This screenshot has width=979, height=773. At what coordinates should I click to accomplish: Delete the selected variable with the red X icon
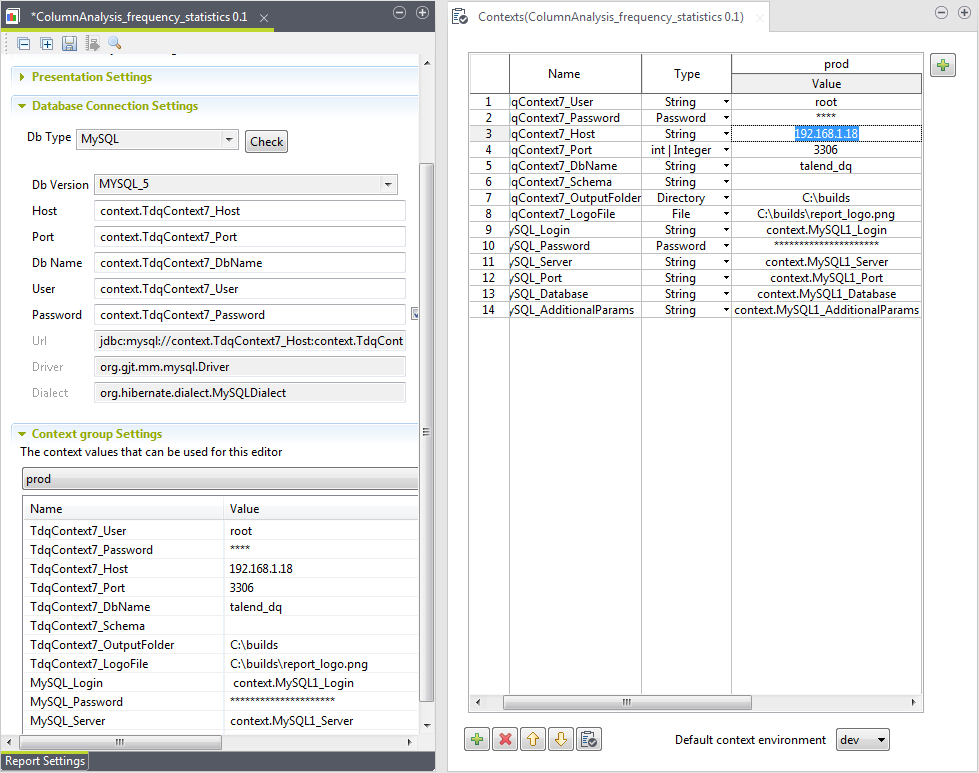pyautogui.click(x=505, y=739)
